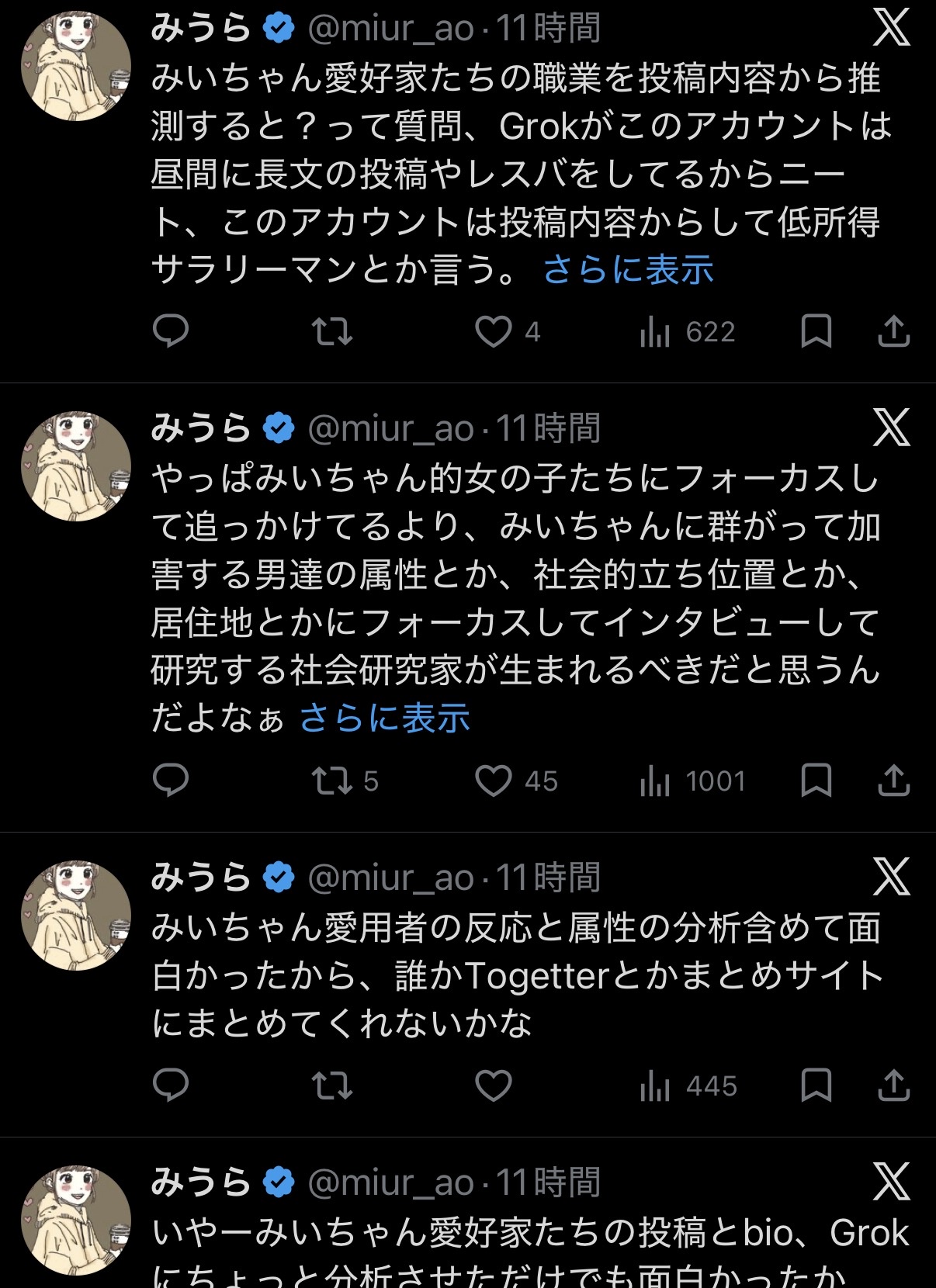936x1288 pixels.
Task: Share the Togetter summary post
Action: [x=893, y=1085]
